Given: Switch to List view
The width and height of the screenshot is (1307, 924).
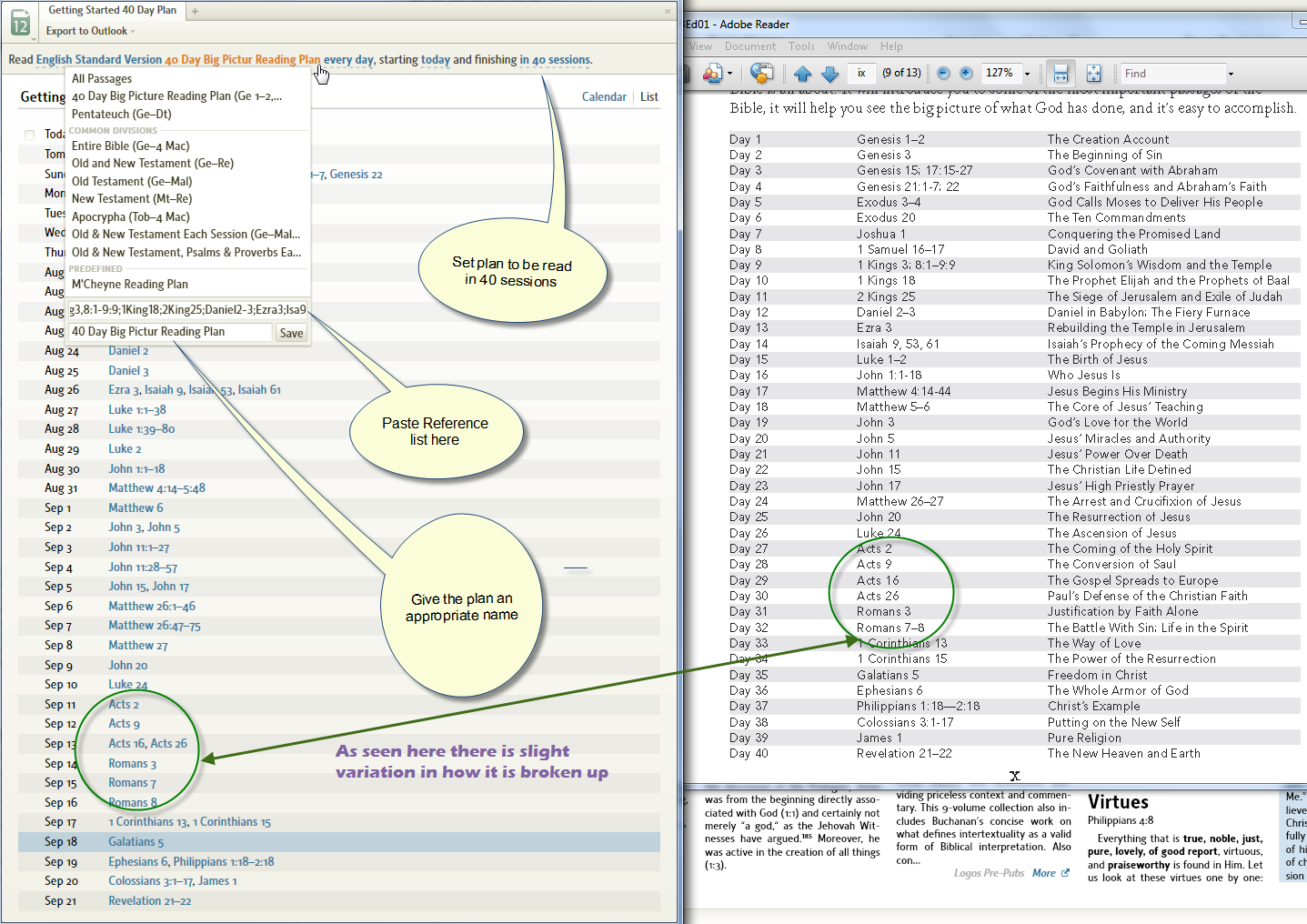Looking at the screenshot, I should tap(649, 96).
